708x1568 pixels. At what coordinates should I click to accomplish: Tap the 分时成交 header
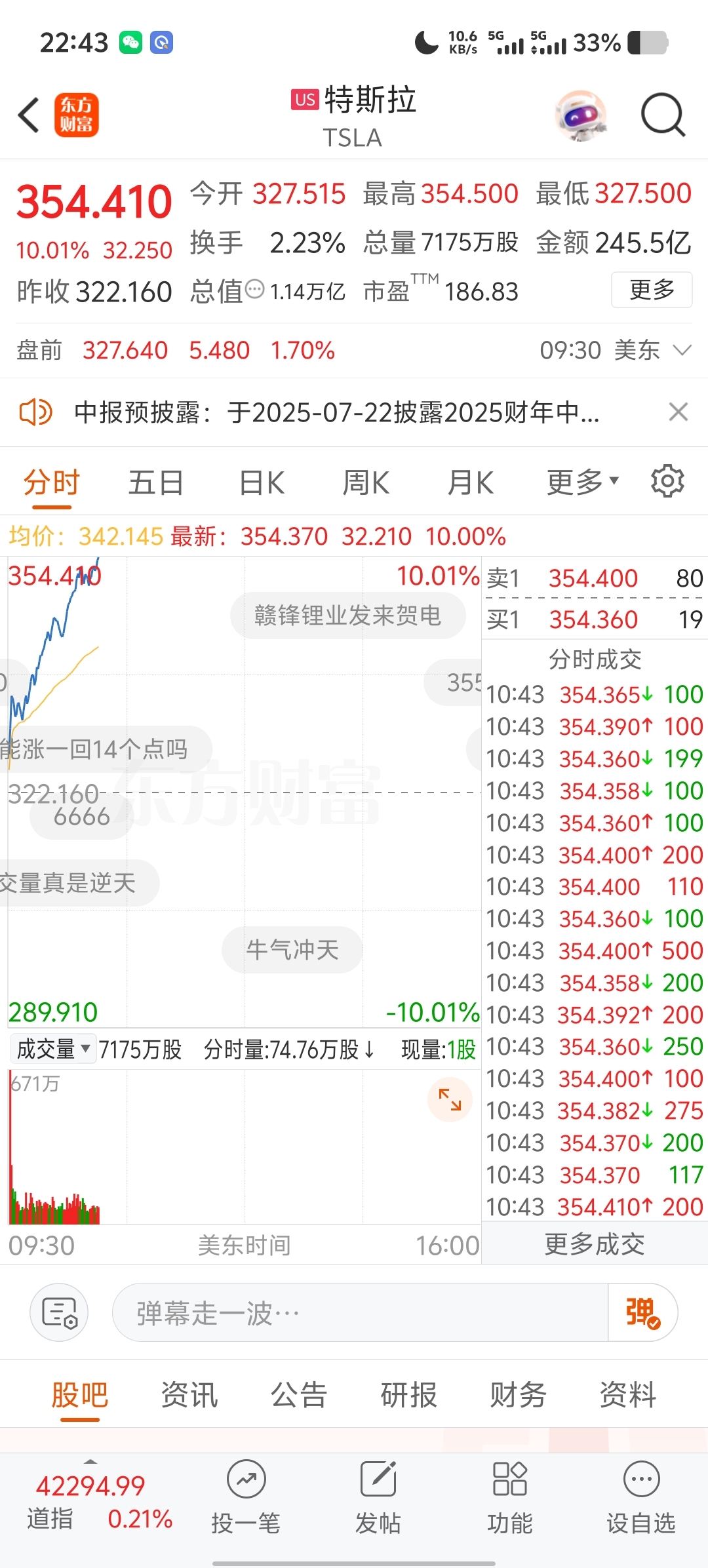point(595,659)
